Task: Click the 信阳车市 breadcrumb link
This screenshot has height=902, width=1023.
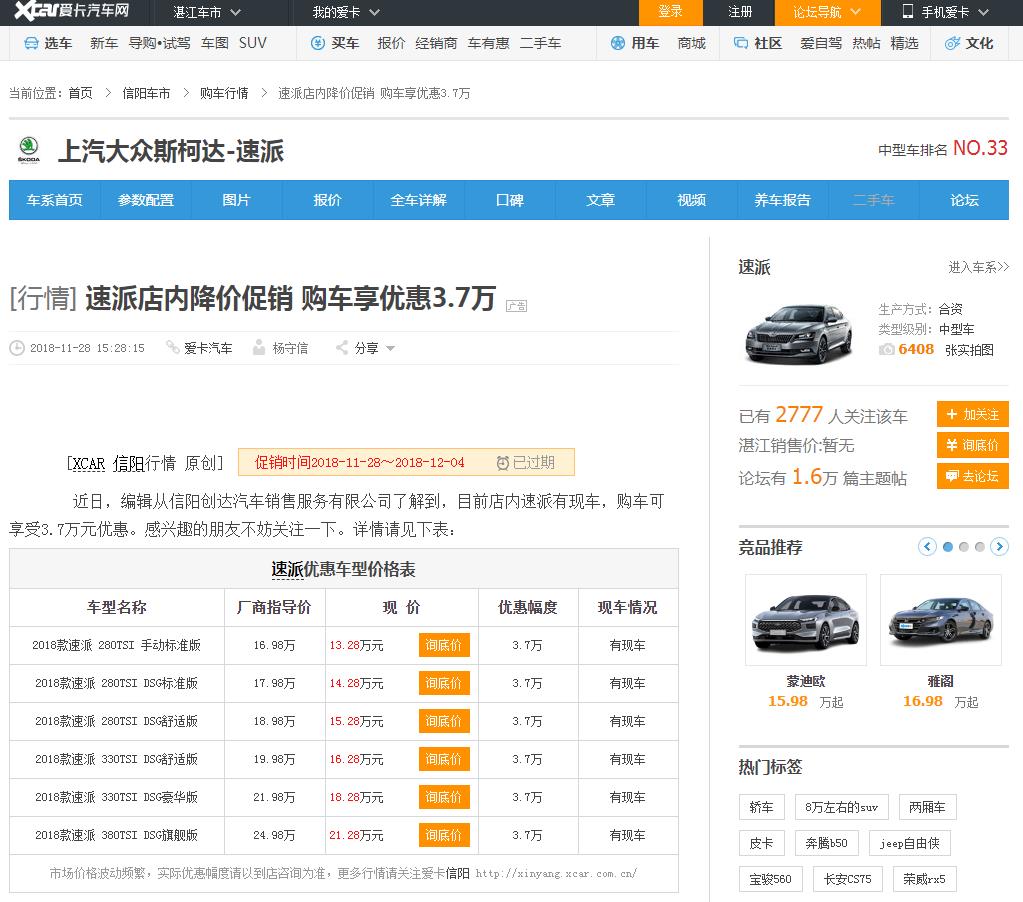Action: click(146, 93)
